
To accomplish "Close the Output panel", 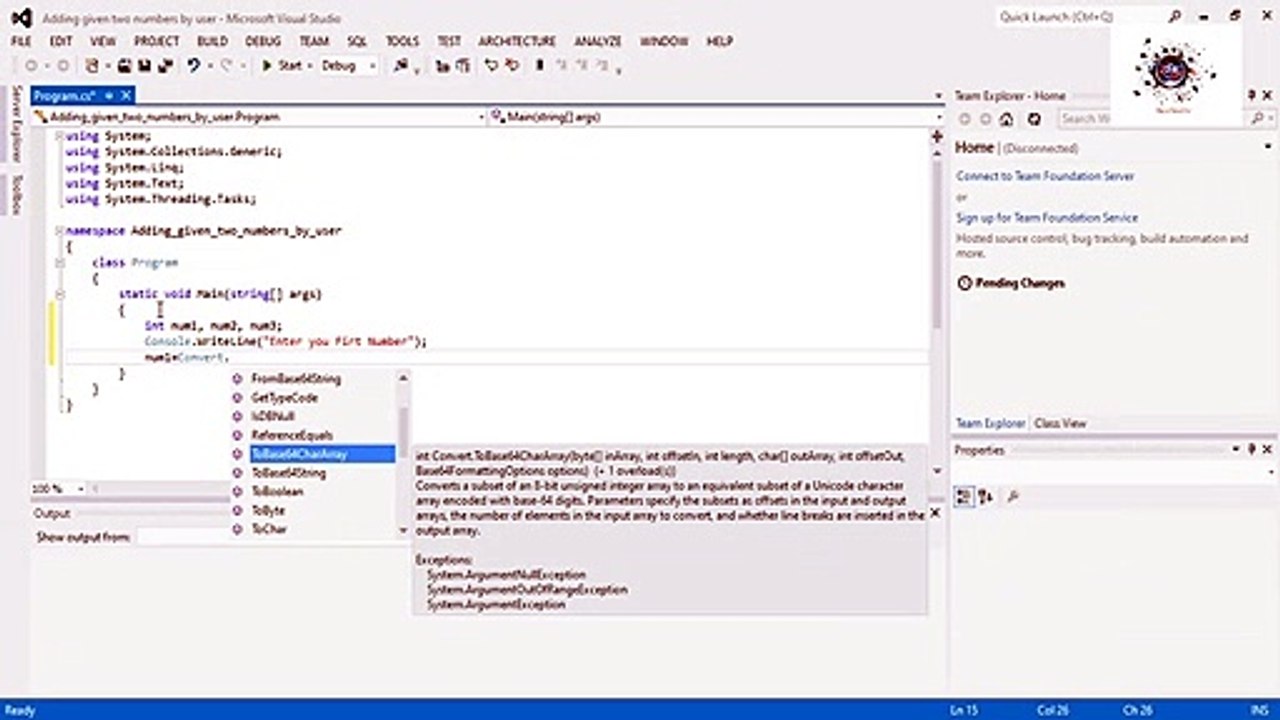I will pyautogui.click(x=935, y=513).
